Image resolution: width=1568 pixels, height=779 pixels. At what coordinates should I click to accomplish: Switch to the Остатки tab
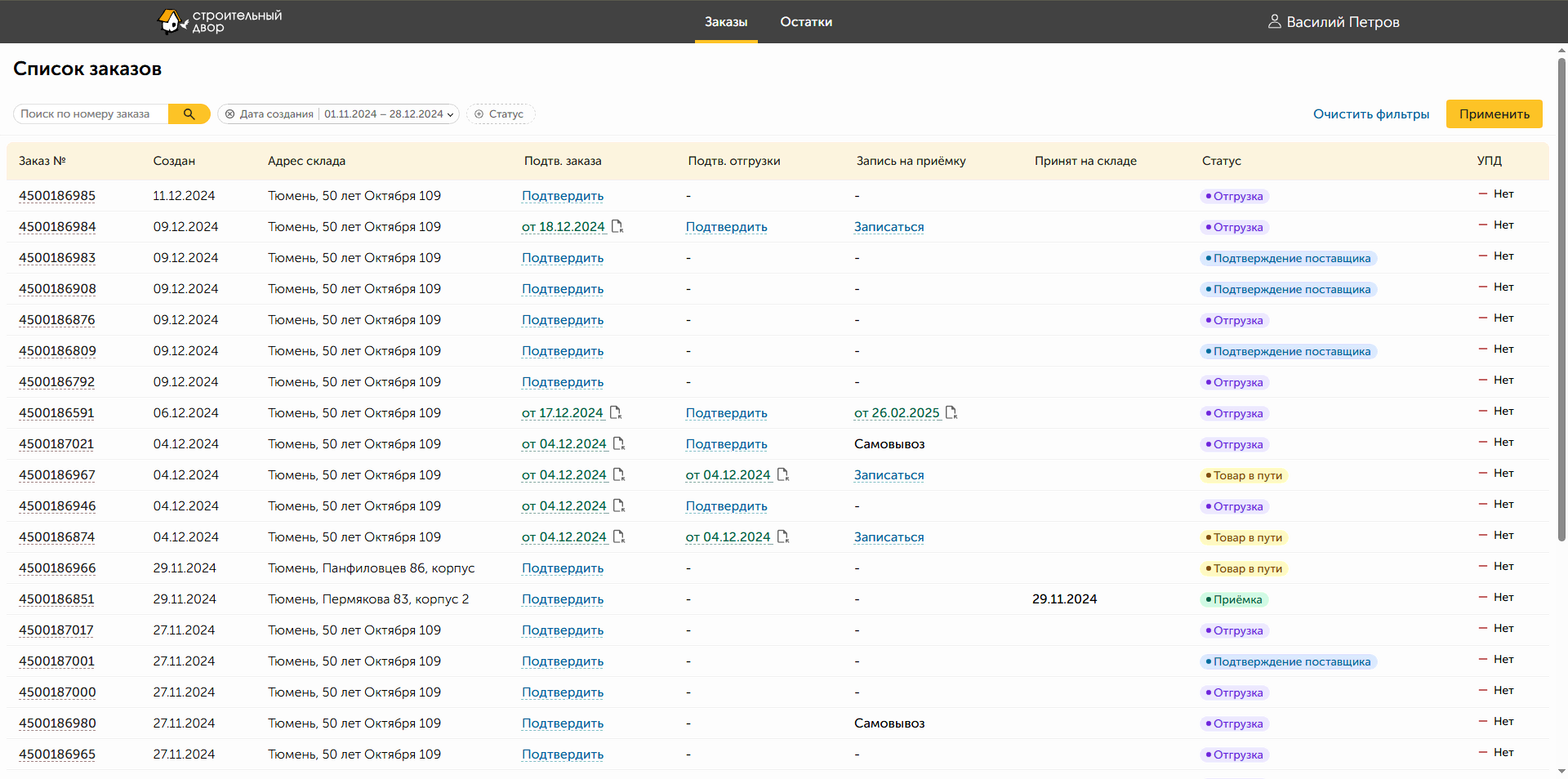(806, 22)
